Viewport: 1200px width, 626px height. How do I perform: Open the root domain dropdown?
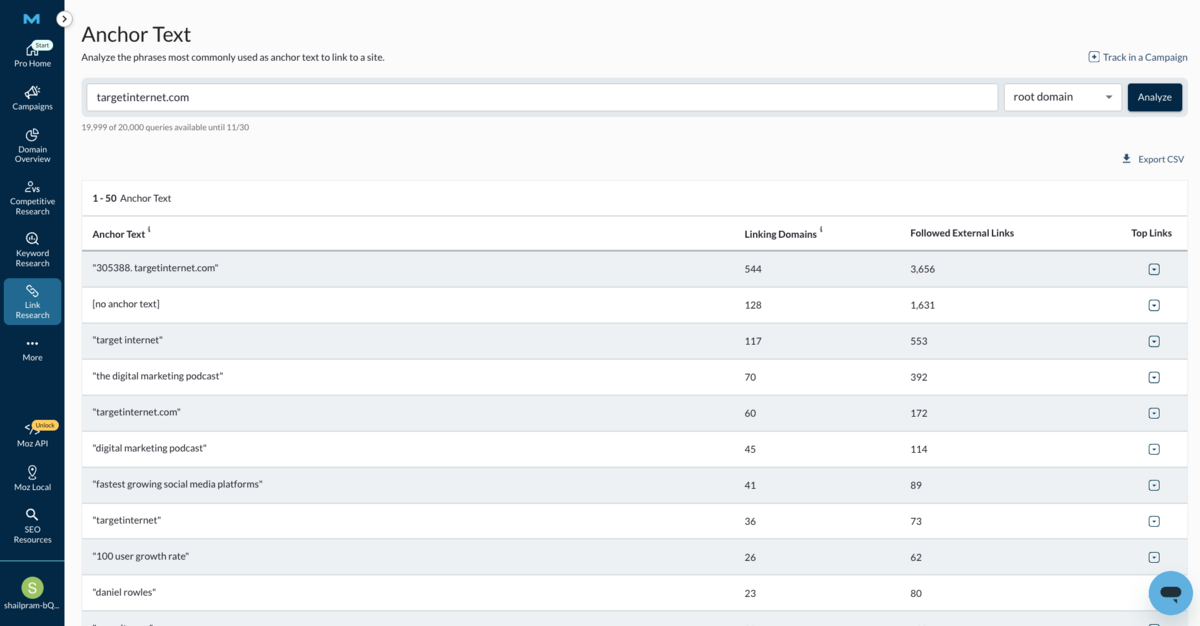pyautogui.click(x=1062, y=97)
